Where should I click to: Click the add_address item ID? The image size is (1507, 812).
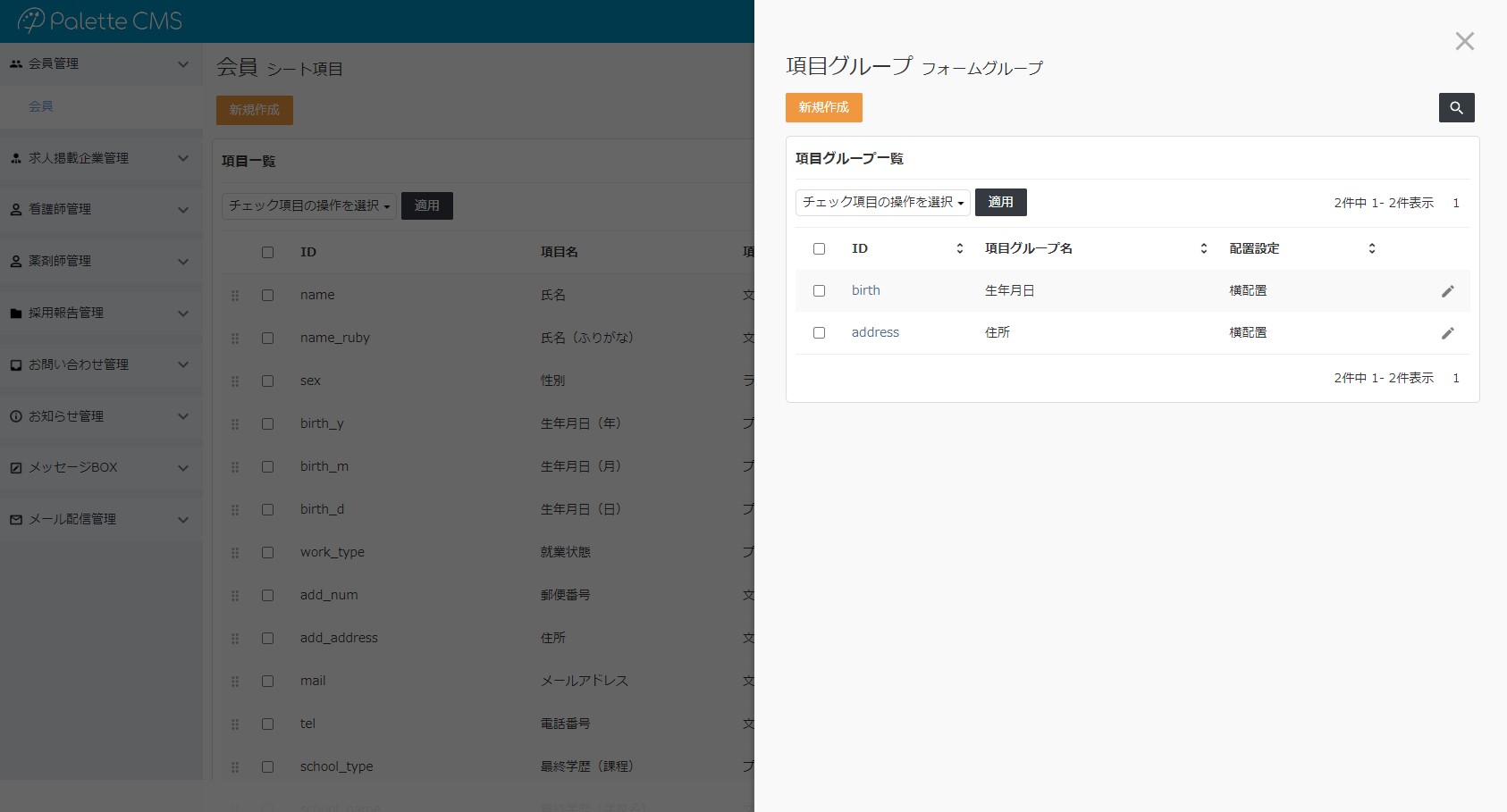pos(339,638)
